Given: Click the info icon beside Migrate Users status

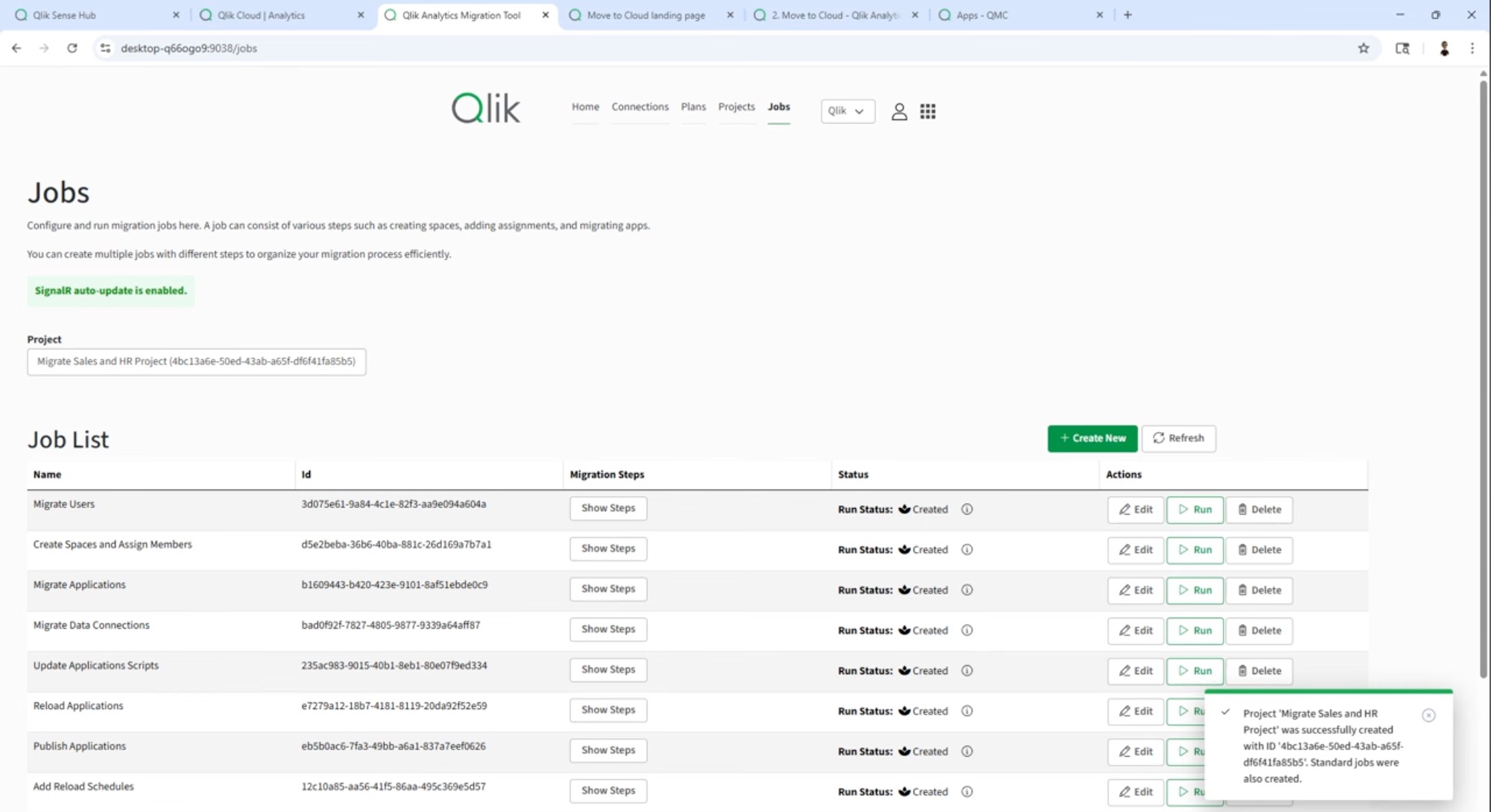Looking at the screenshot, I should [x=967, y=510].
